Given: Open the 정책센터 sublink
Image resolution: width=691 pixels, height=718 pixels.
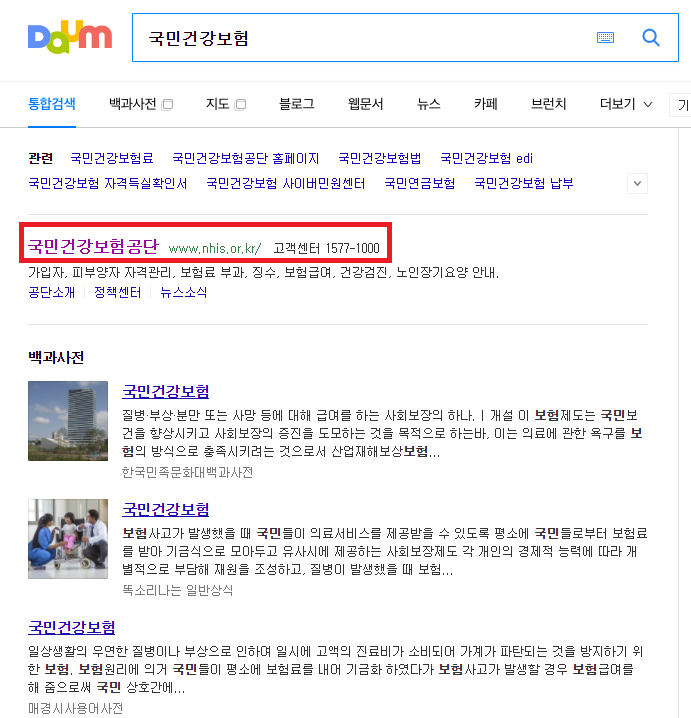Looking at the screenshot, I should coord(117,292).
